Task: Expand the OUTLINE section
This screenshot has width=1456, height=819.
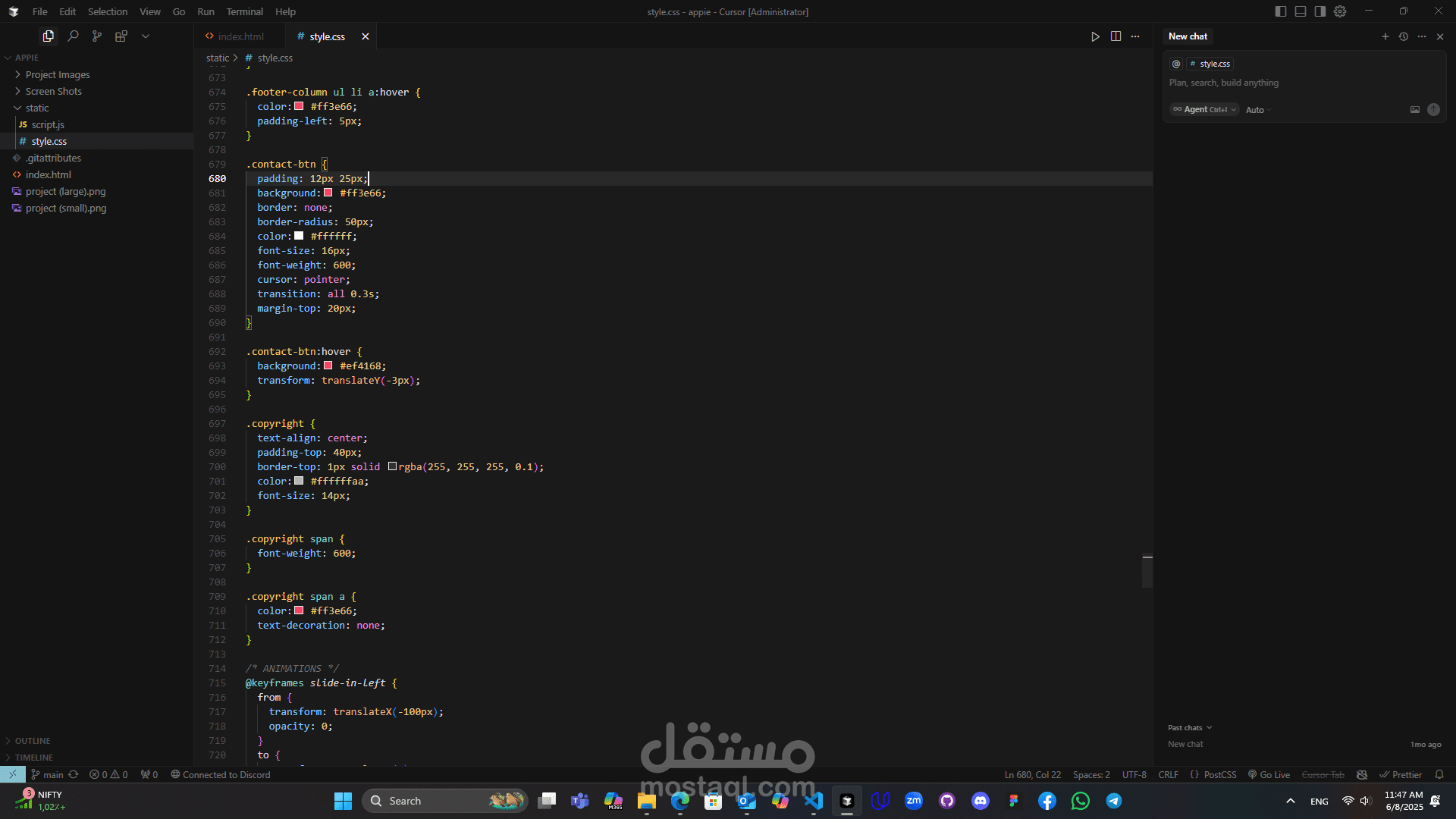Action: (33, 741)
